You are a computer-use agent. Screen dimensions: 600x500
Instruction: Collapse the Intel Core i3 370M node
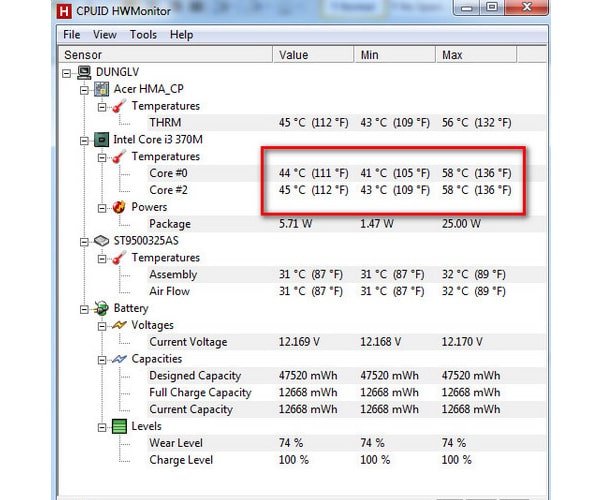coord(84,141)
